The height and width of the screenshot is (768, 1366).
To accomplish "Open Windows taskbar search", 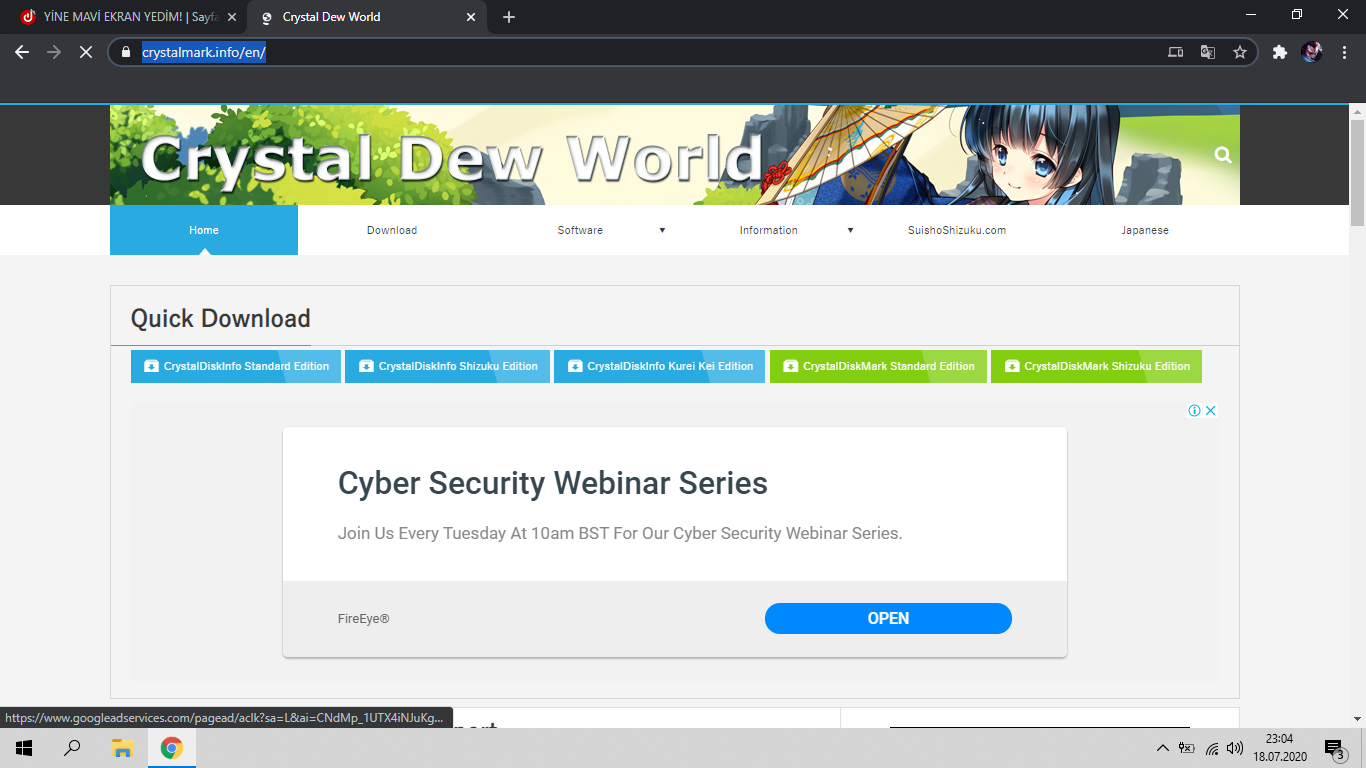I will [72, 748].
